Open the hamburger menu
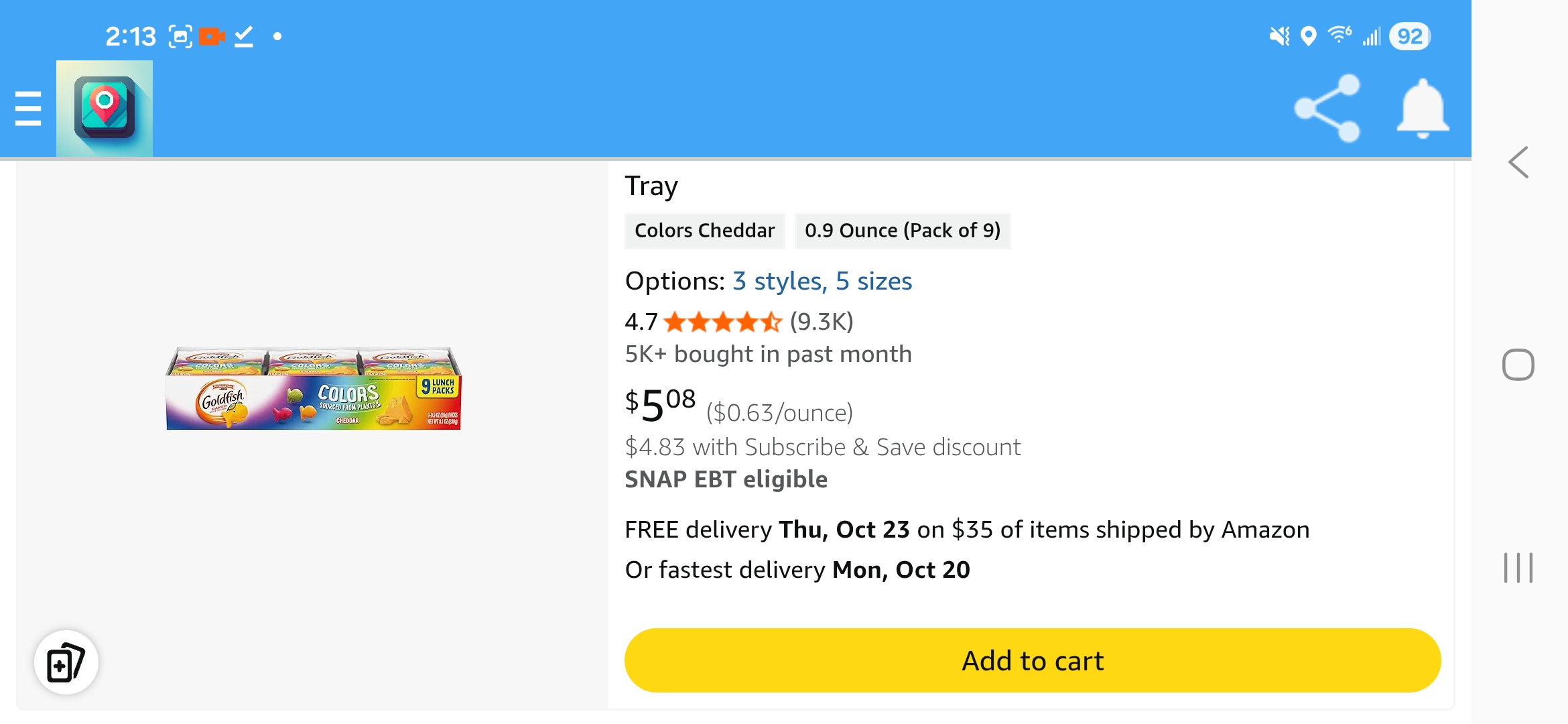This screenshot has height=724, width=1568. pos(28,109)
